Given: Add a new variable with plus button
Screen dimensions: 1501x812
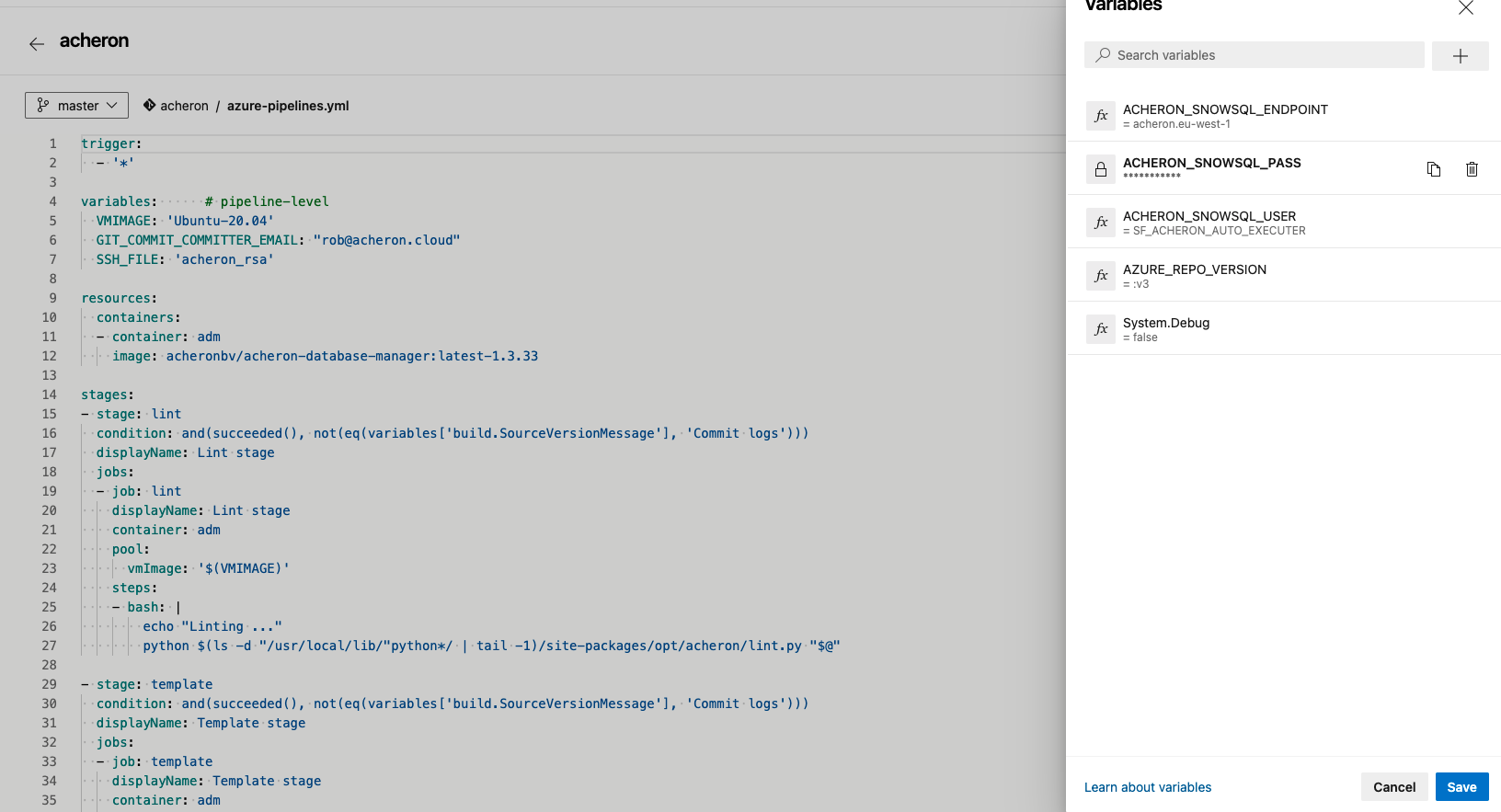Looking at the screenshot, I should [x=1461, y=56].
